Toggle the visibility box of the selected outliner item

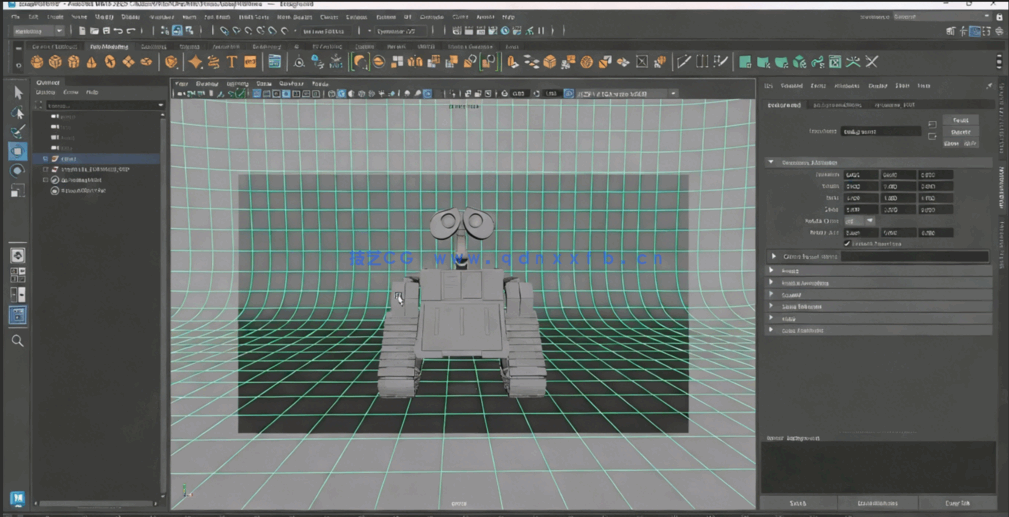click(46, 158)
